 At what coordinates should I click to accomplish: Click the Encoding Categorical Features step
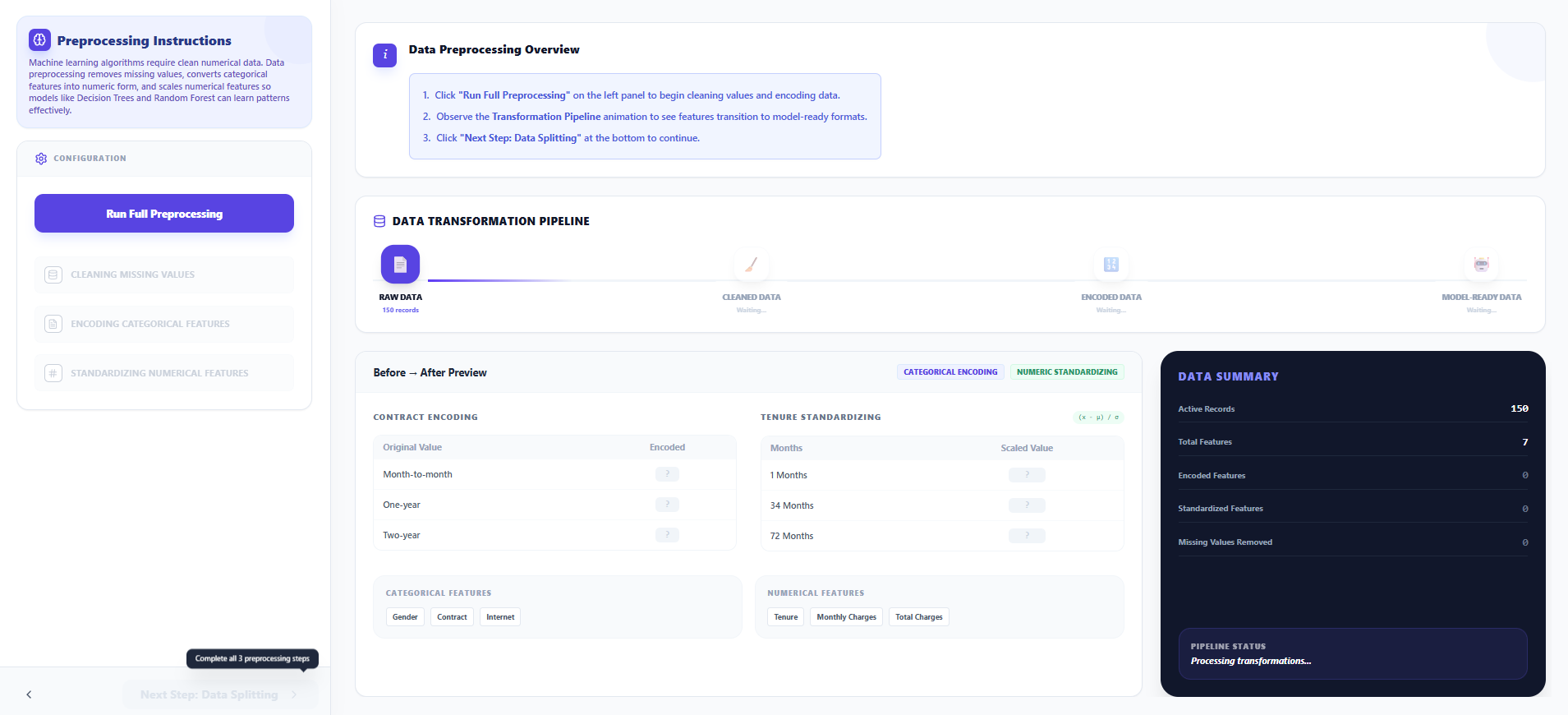pyautogui.click(x=164, y=324)
